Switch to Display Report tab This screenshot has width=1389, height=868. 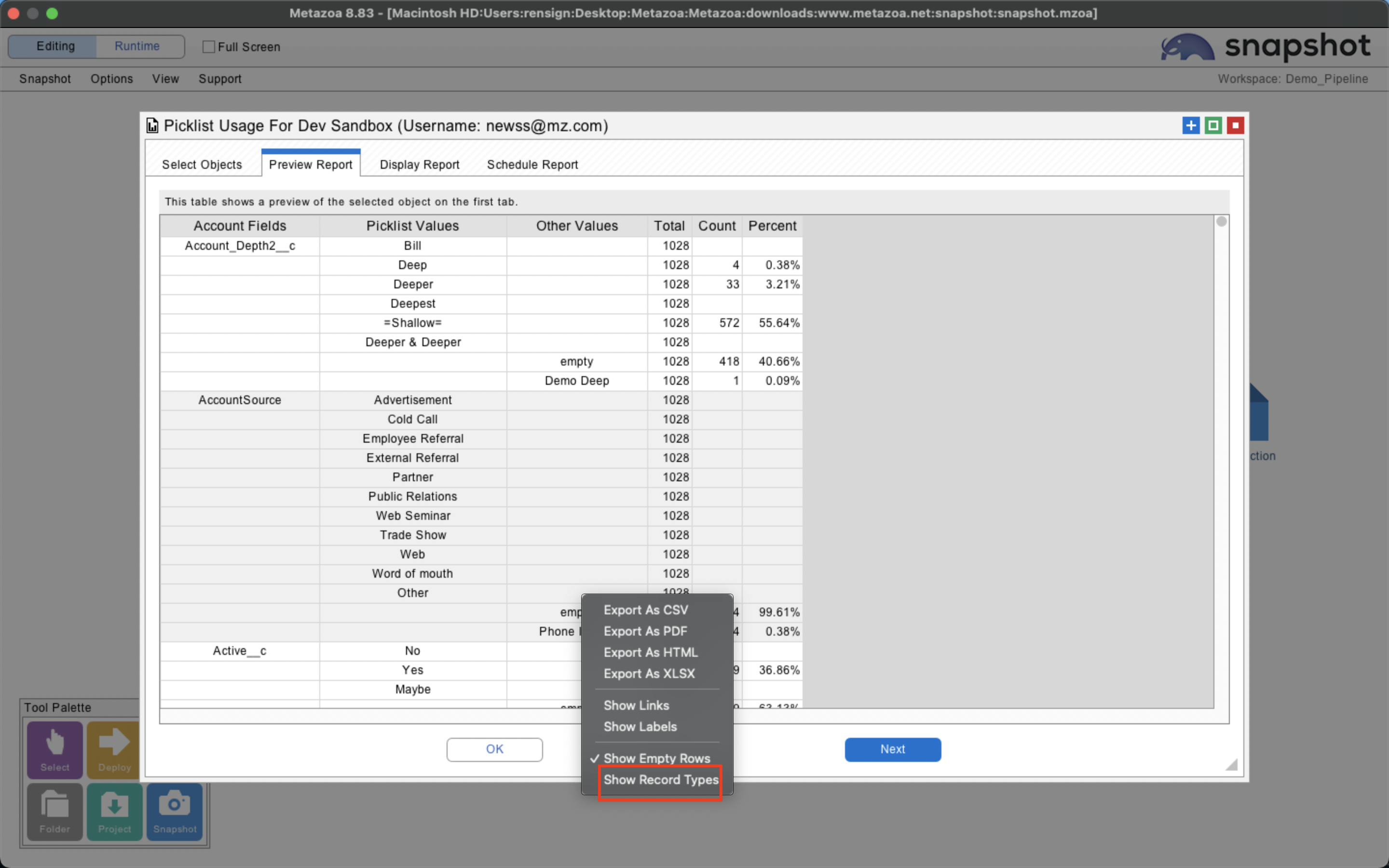pos(420,165)
